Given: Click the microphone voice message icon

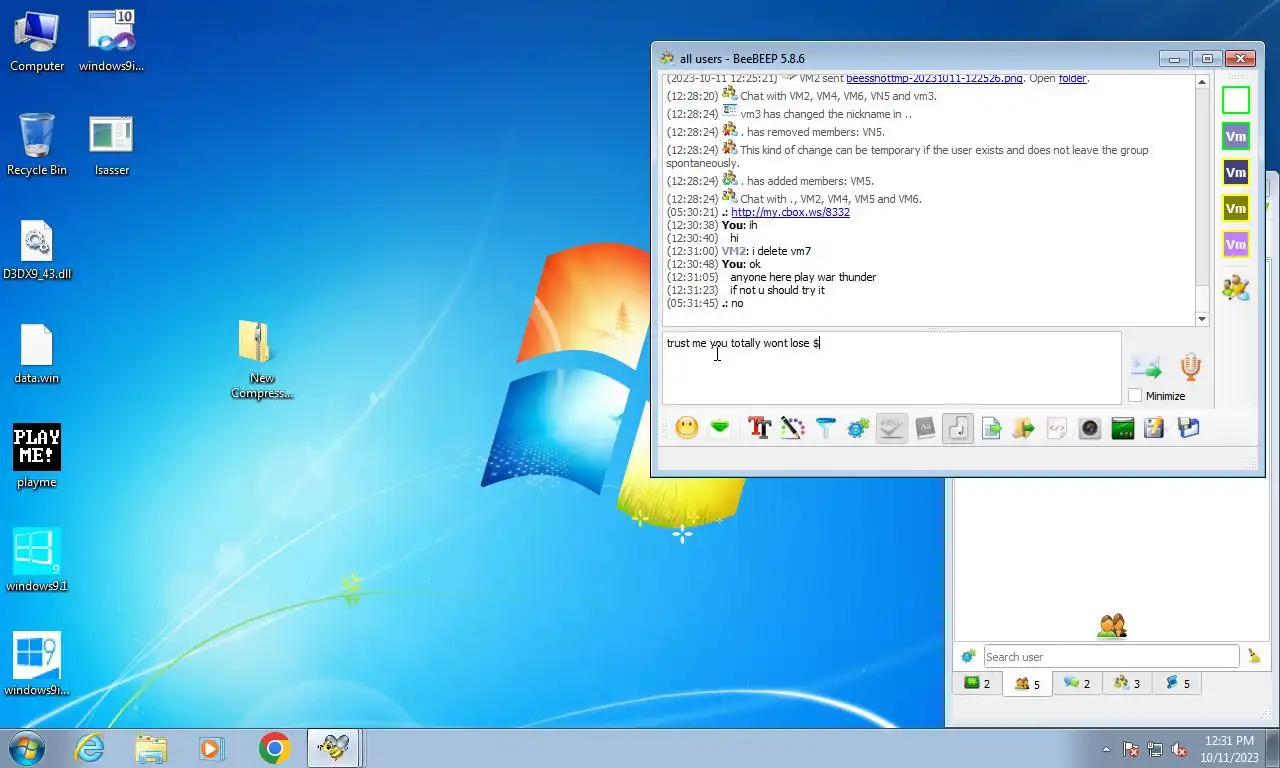Looking at the screenshot, I should pyautogui.click(x=1190, y=367).
